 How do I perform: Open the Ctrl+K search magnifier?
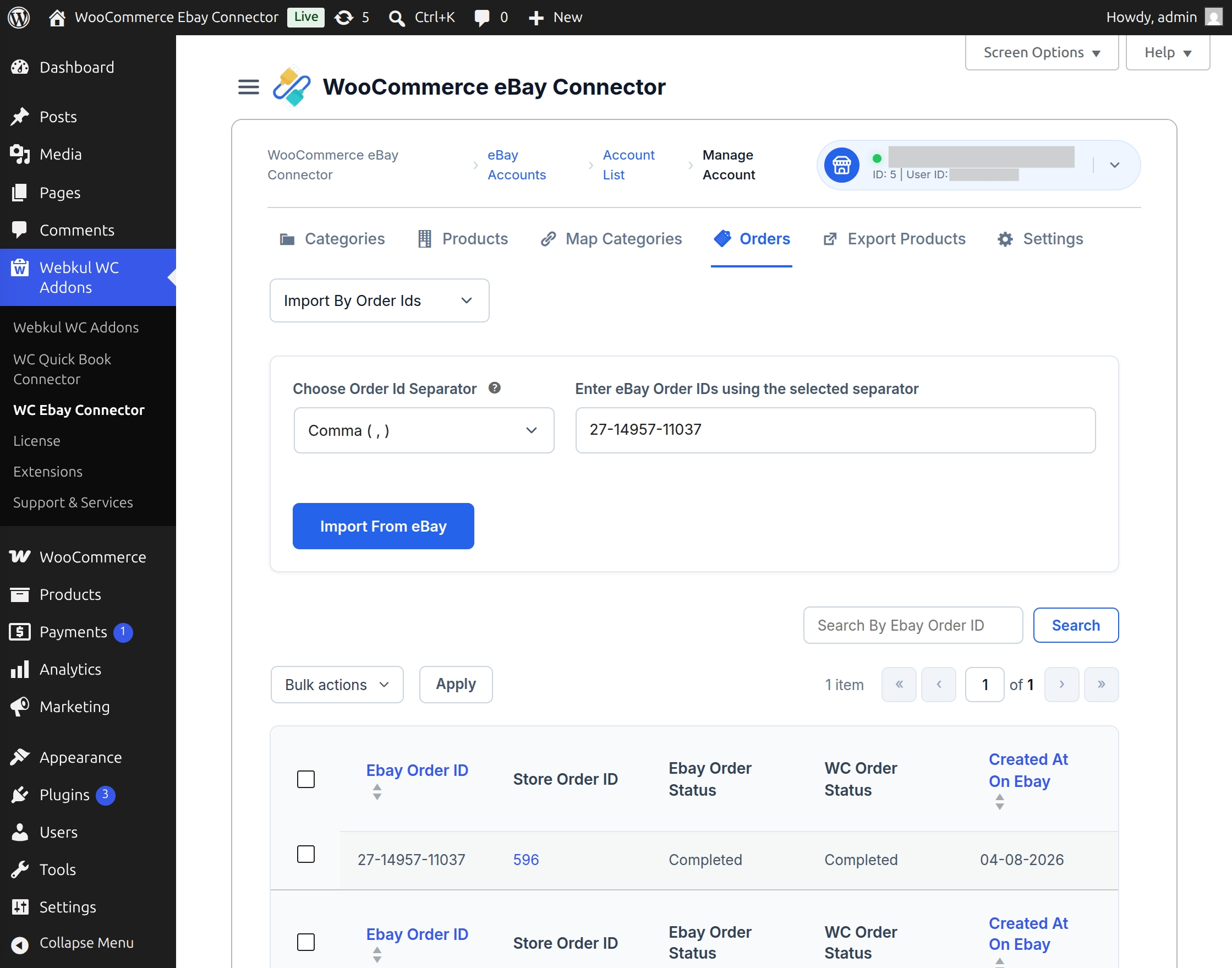point(397,18)
